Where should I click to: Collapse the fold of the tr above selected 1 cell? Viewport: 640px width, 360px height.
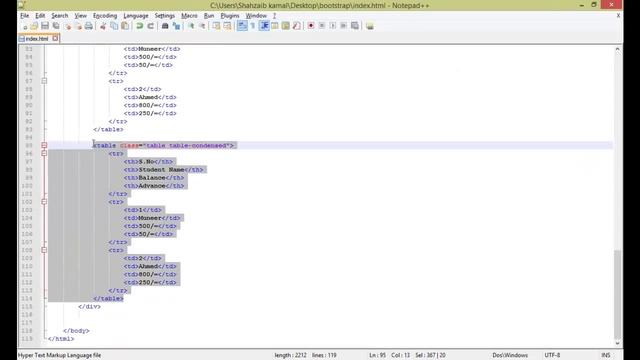[x=44, y=202]
